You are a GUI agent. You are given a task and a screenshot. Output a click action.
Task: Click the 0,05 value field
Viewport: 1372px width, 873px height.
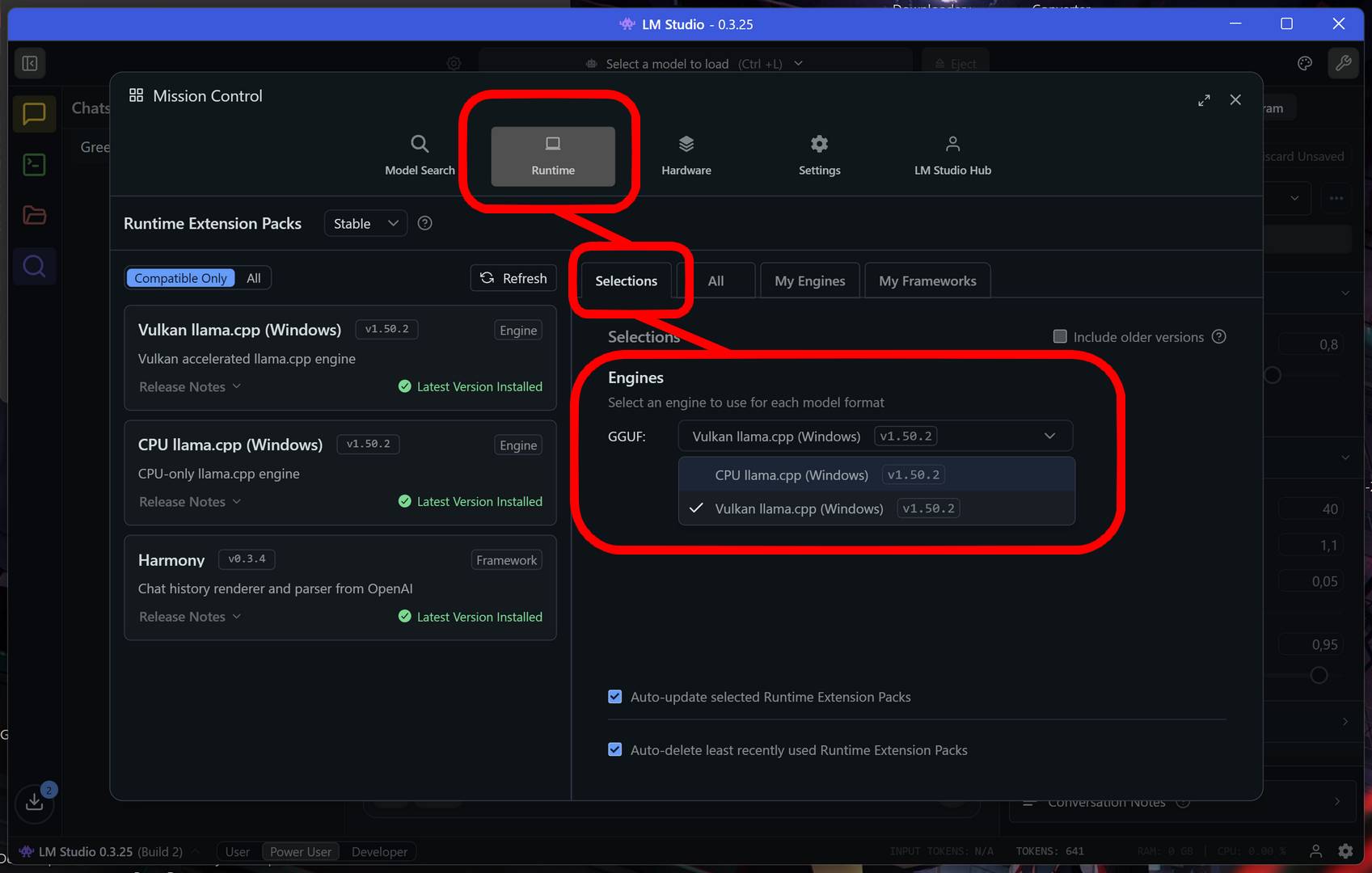tap(1311, 581)
